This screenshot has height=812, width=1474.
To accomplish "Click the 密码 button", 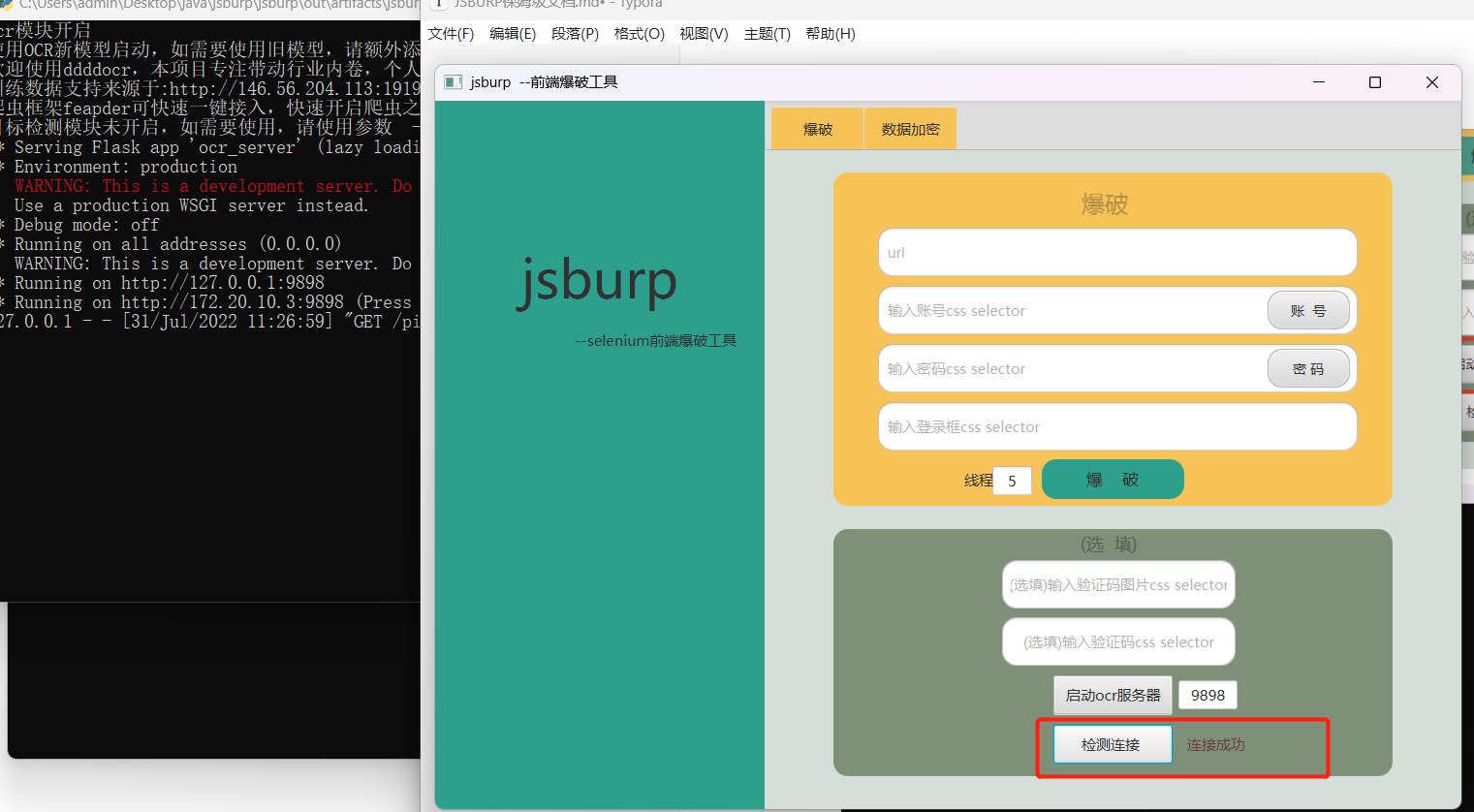I will [x=1308, y=368].
